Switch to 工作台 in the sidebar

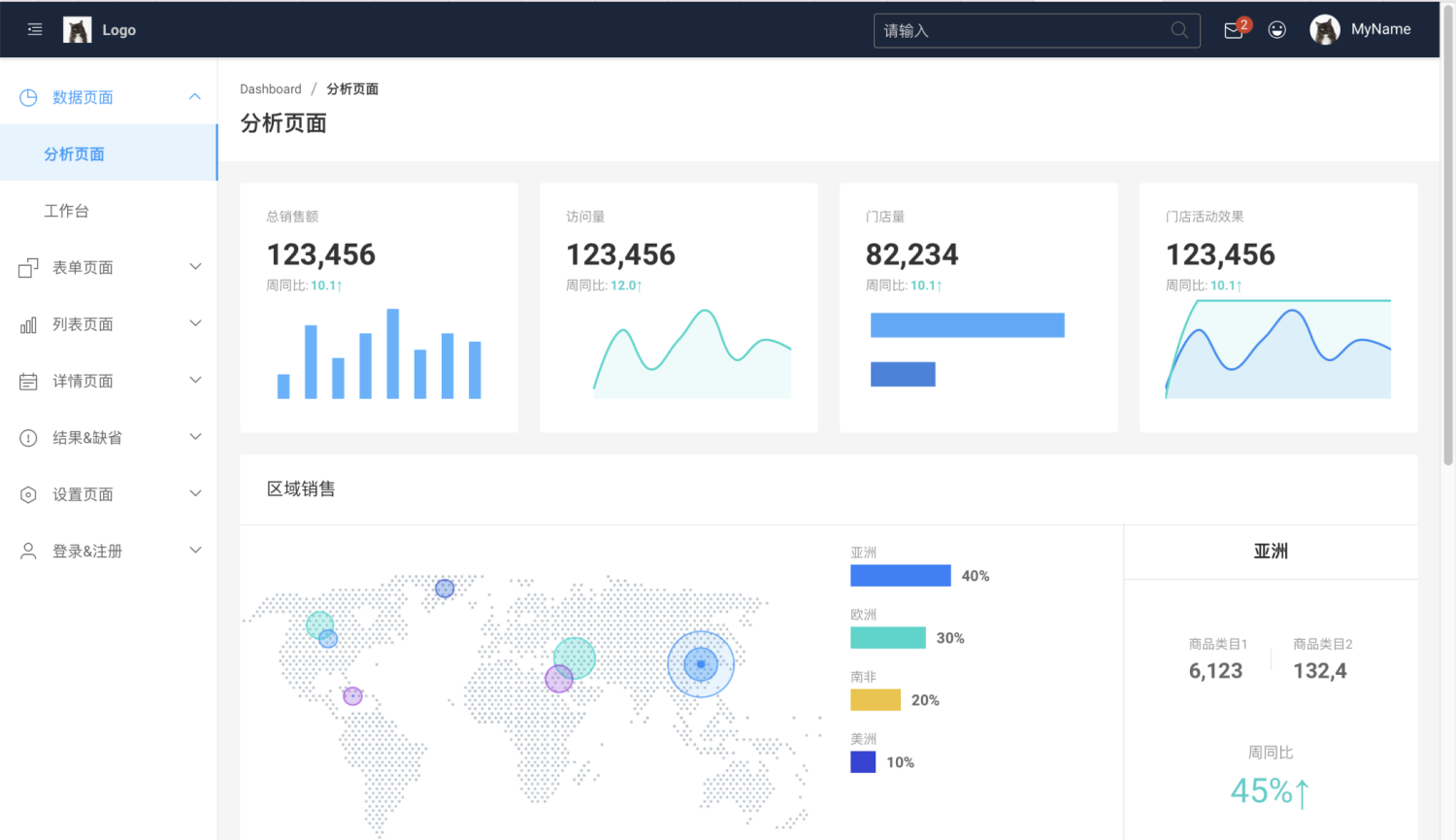pyautogui.click(x=66, y=210)
